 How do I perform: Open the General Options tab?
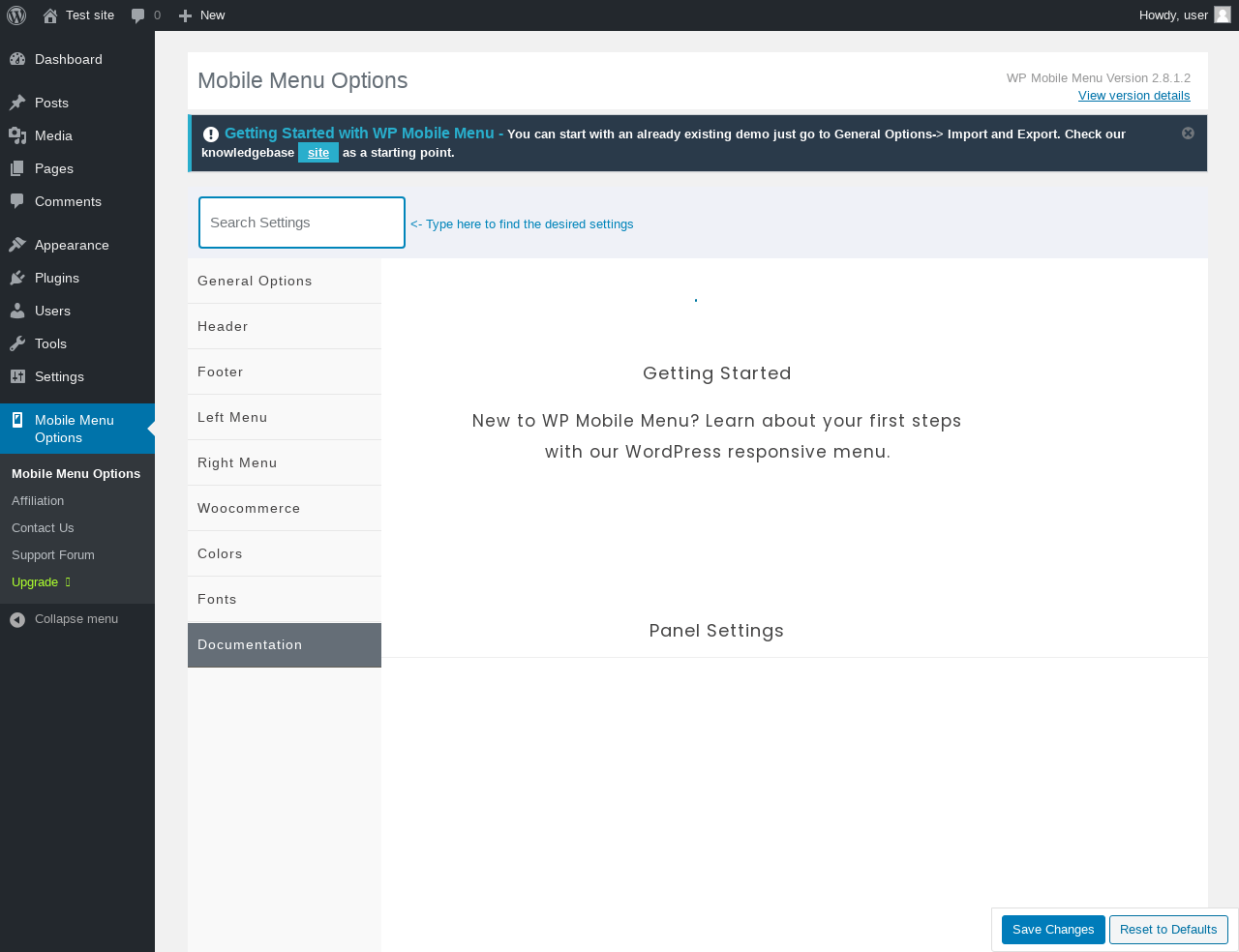(285, 281)
